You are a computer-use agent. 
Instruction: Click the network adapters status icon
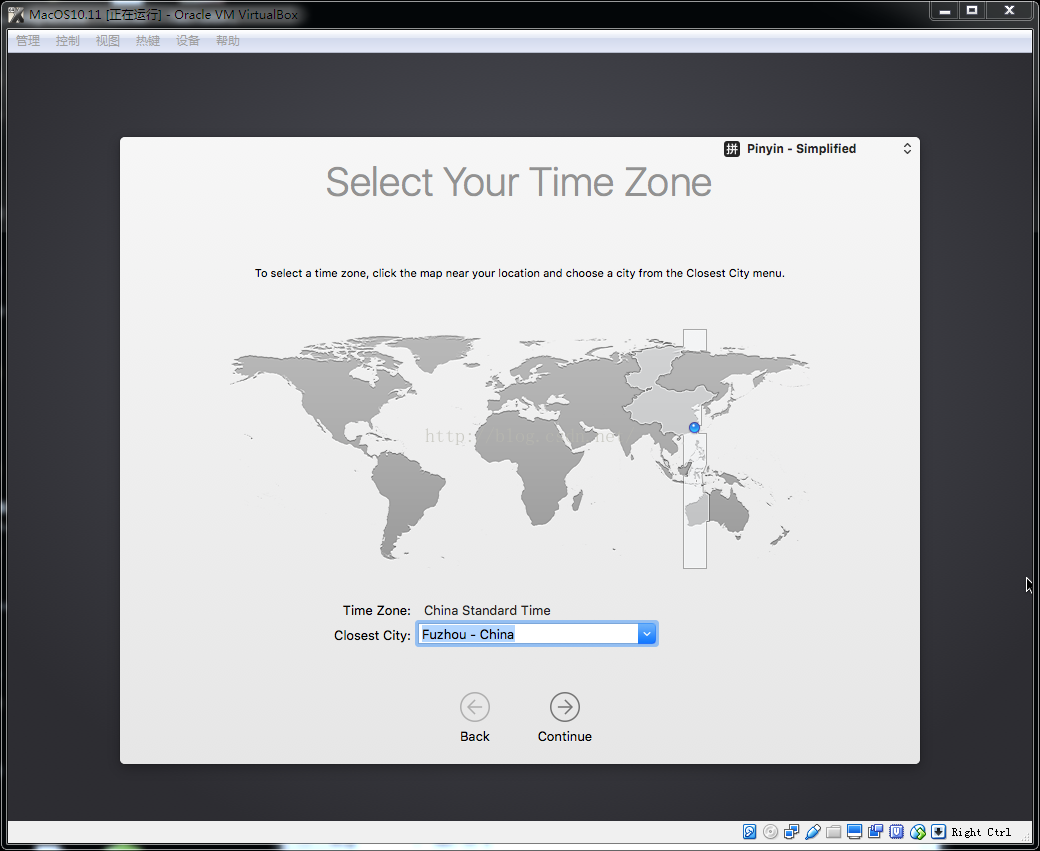pos(791,832)
